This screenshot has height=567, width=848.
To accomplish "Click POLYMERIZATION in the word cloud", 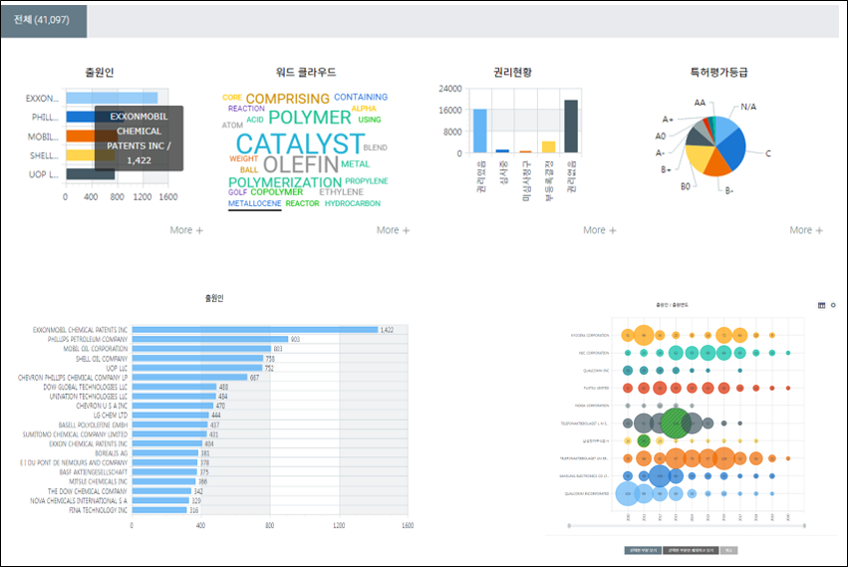I will point(285,183).
